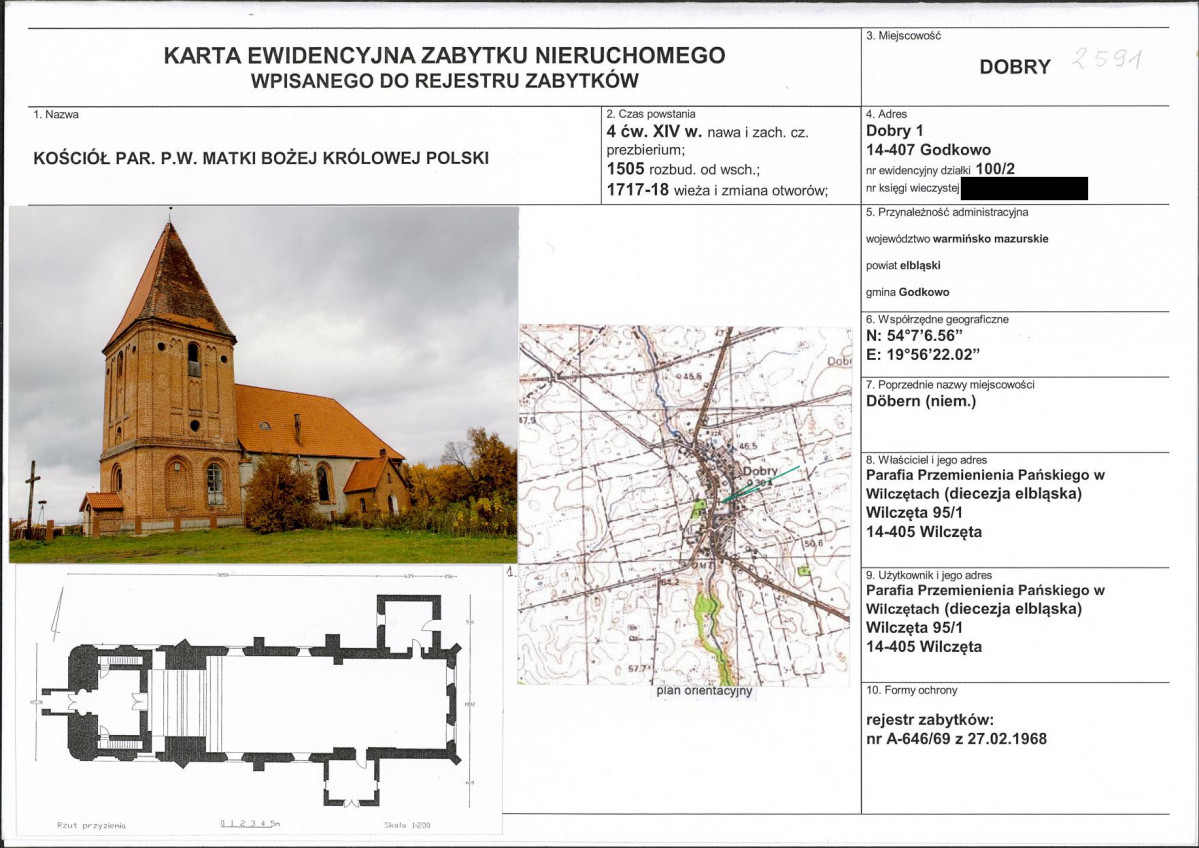
Task: Click the church photograph thumbnail
Action: (x=264, y=385)
